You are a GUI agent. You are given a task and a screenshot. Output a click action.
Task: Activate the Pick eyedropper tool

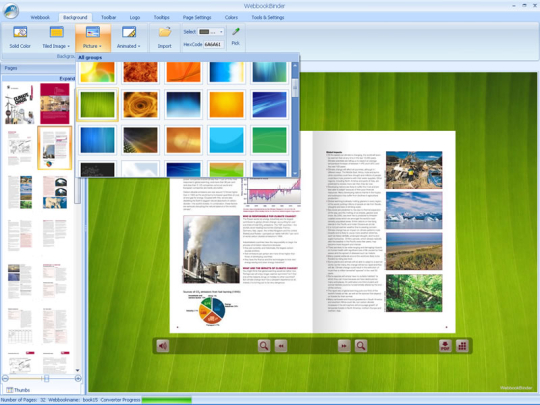pyautogui.click(x=236, y=32)
